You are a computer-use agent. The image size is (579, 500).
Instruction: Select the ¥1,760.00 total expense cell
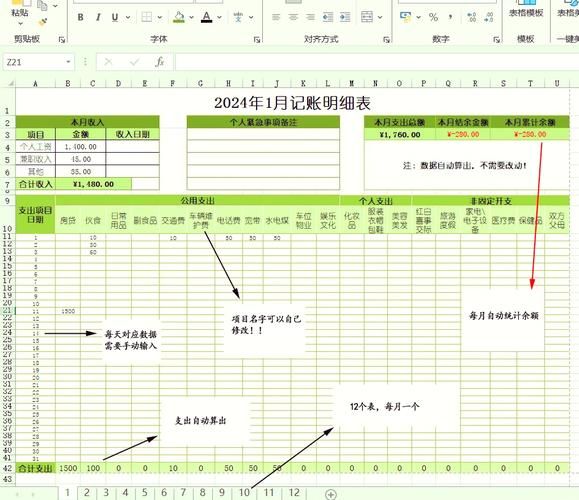(x=400, y=134)
